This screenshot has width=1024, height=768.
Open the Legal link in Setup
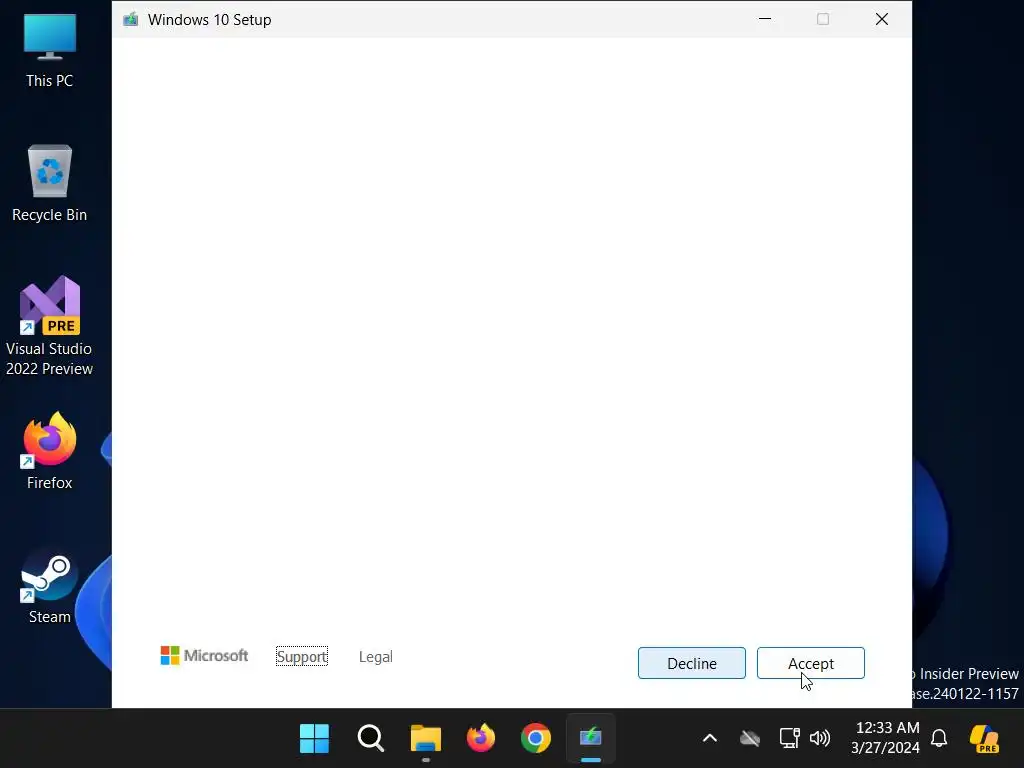(x=376, y=656)
